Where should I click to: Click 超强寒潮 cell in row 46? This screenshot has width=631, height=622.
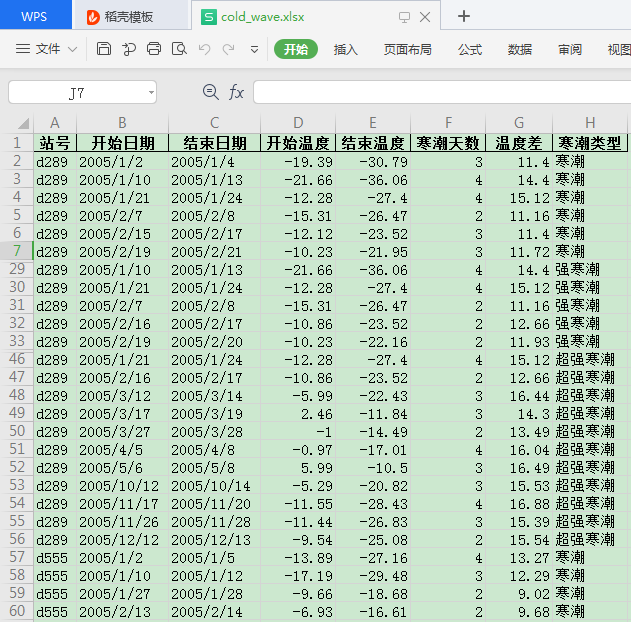590,360
